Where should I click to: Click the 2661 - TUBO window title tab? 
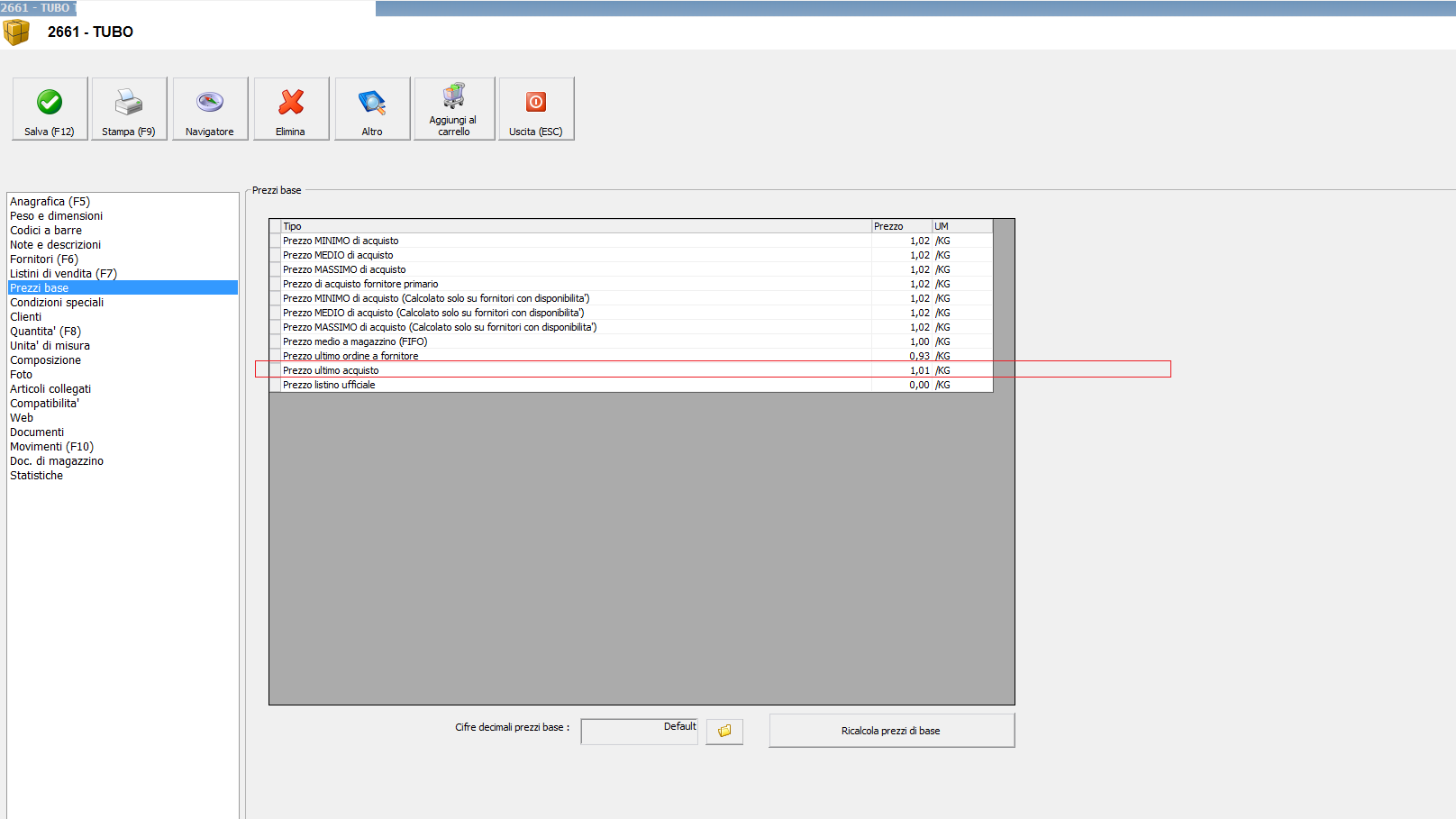coord(38,8)
